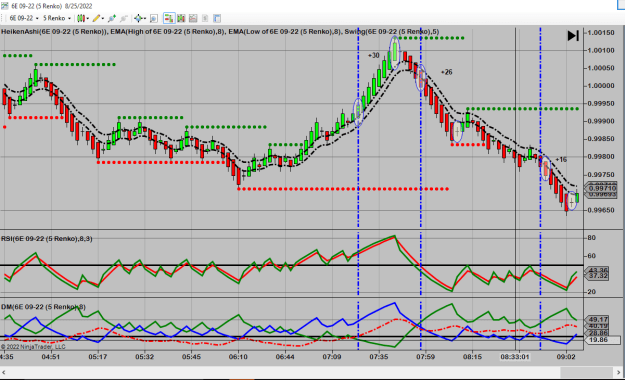This screenshot has height=380, width=625.
Task: Click the scrollbar left arrow
Action: coord(4,372)
